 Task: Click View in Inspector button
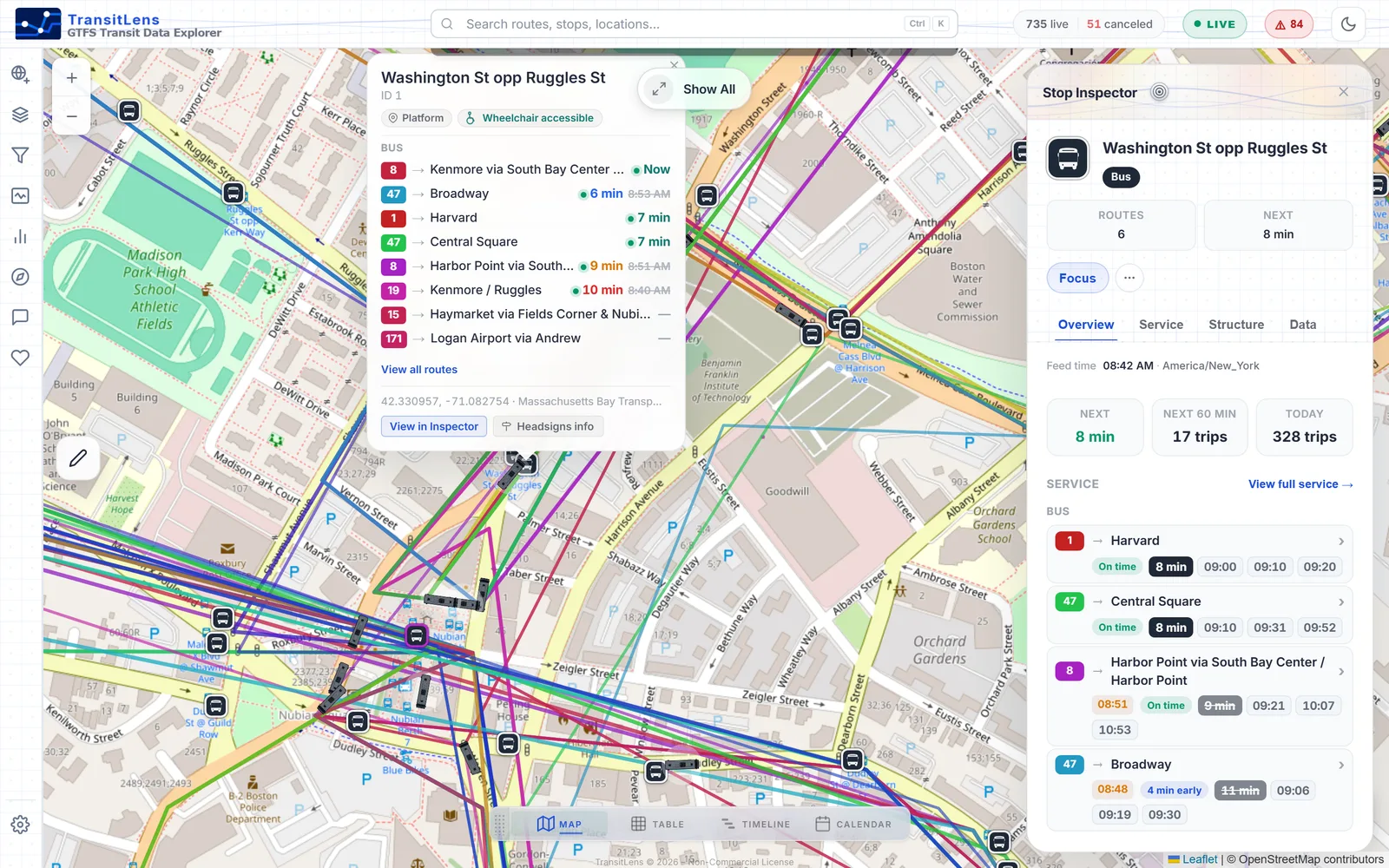(434, 426)
